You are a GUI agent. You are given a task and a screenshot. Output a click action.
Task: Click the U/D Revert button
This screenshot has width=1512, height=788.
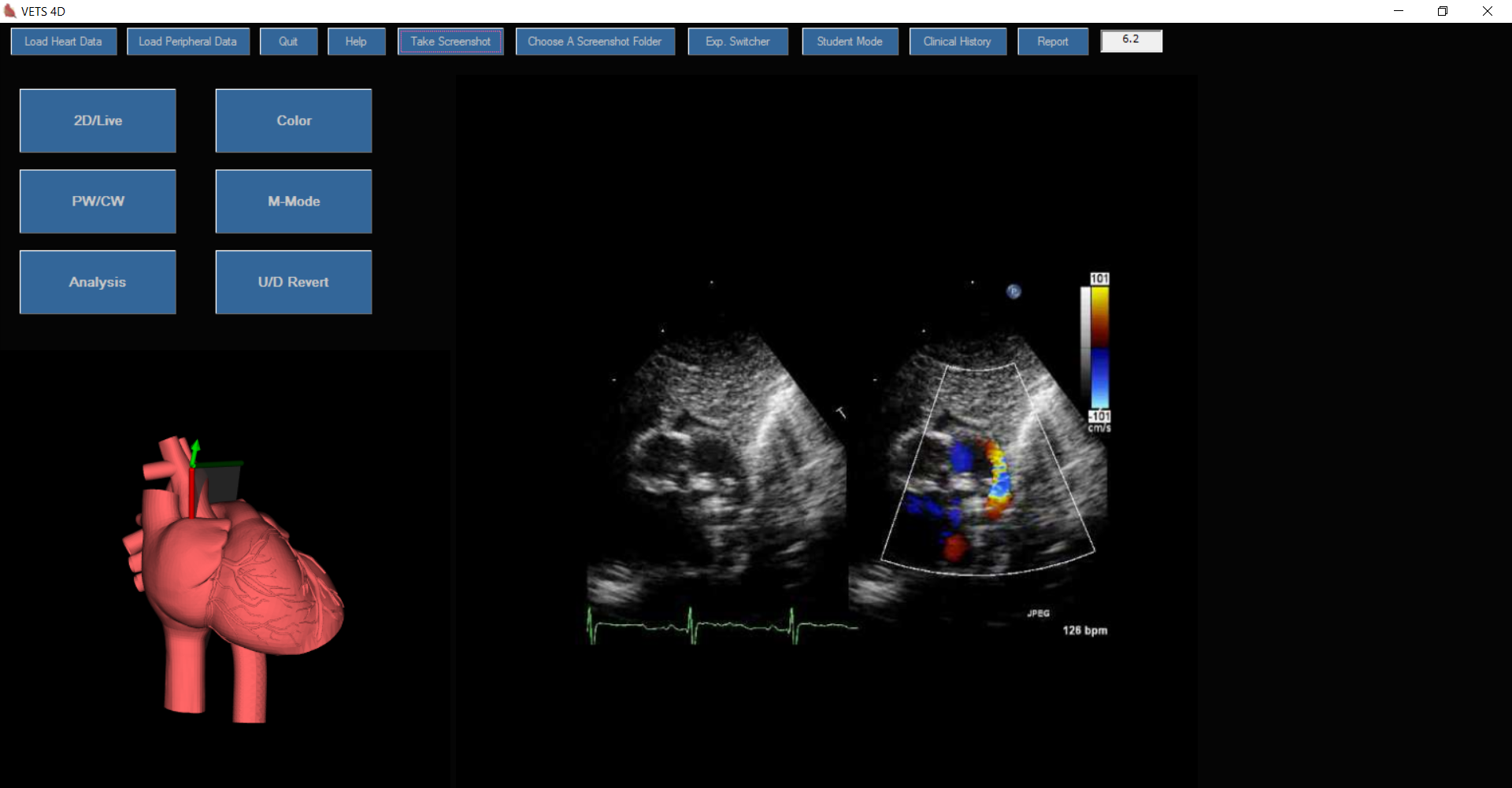pyautogui.click(x=294, y=282)
